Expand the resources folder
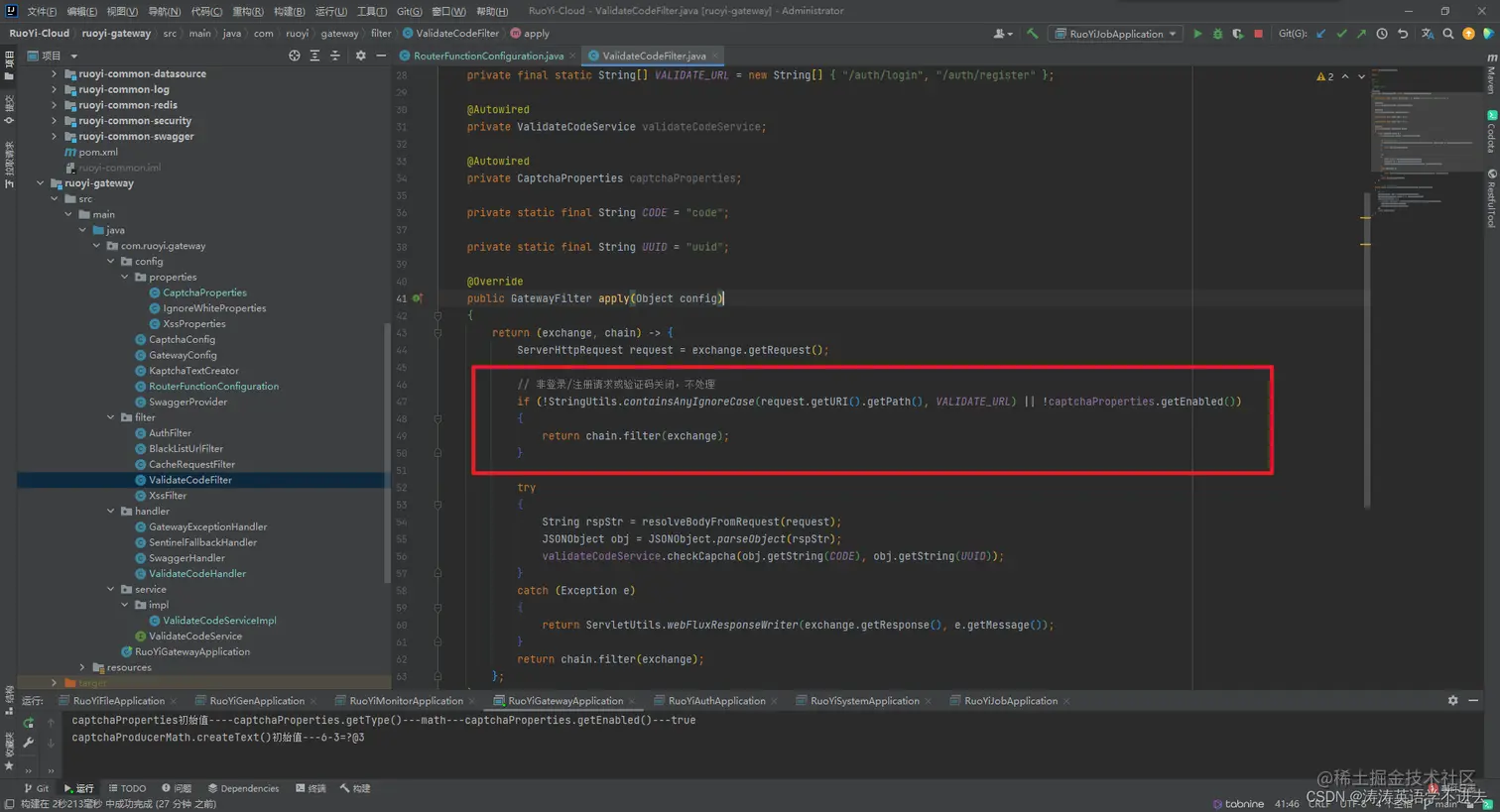Screen dimensions: 1500x812 [x=82, y=667]
